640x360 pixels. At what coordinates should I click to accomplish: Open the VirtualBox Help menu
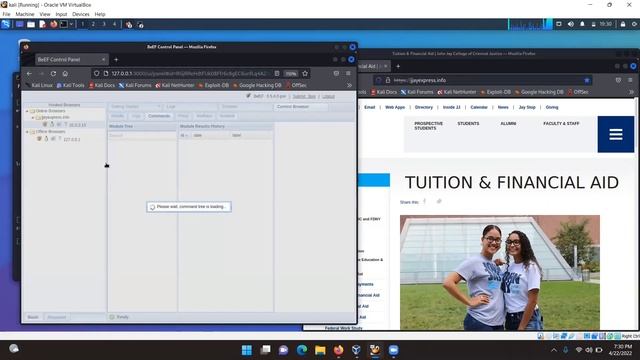click(x=100, y=14)
